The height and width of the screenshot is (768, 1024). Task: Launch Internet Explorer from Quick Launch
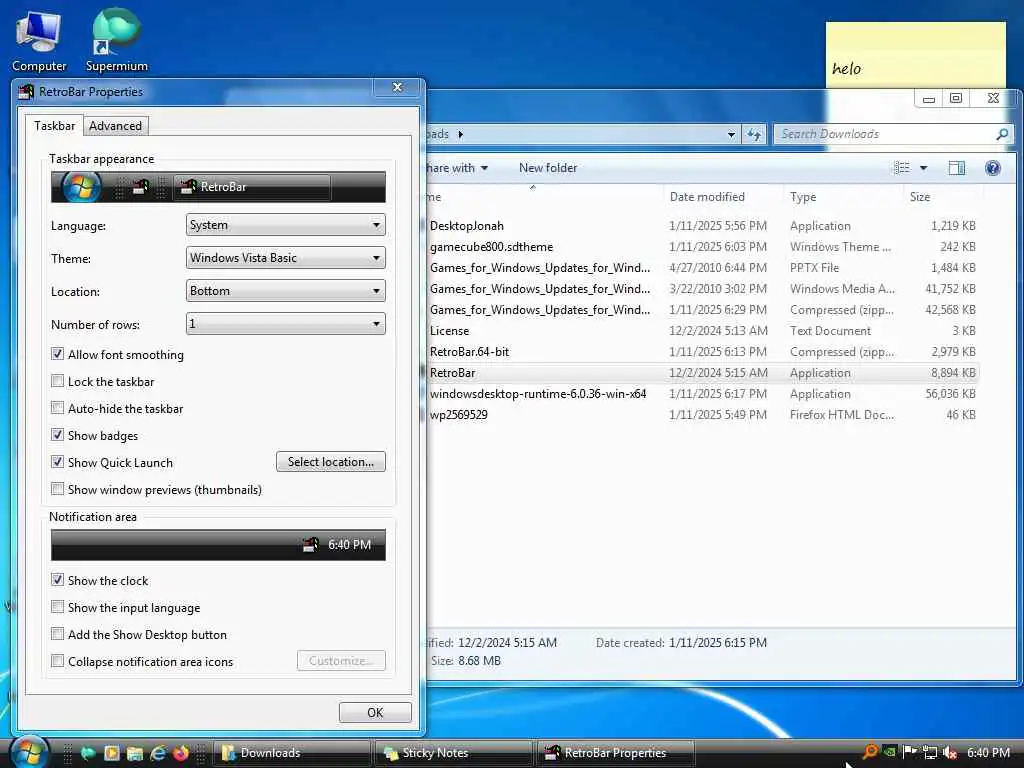click(x=158, y=753)
